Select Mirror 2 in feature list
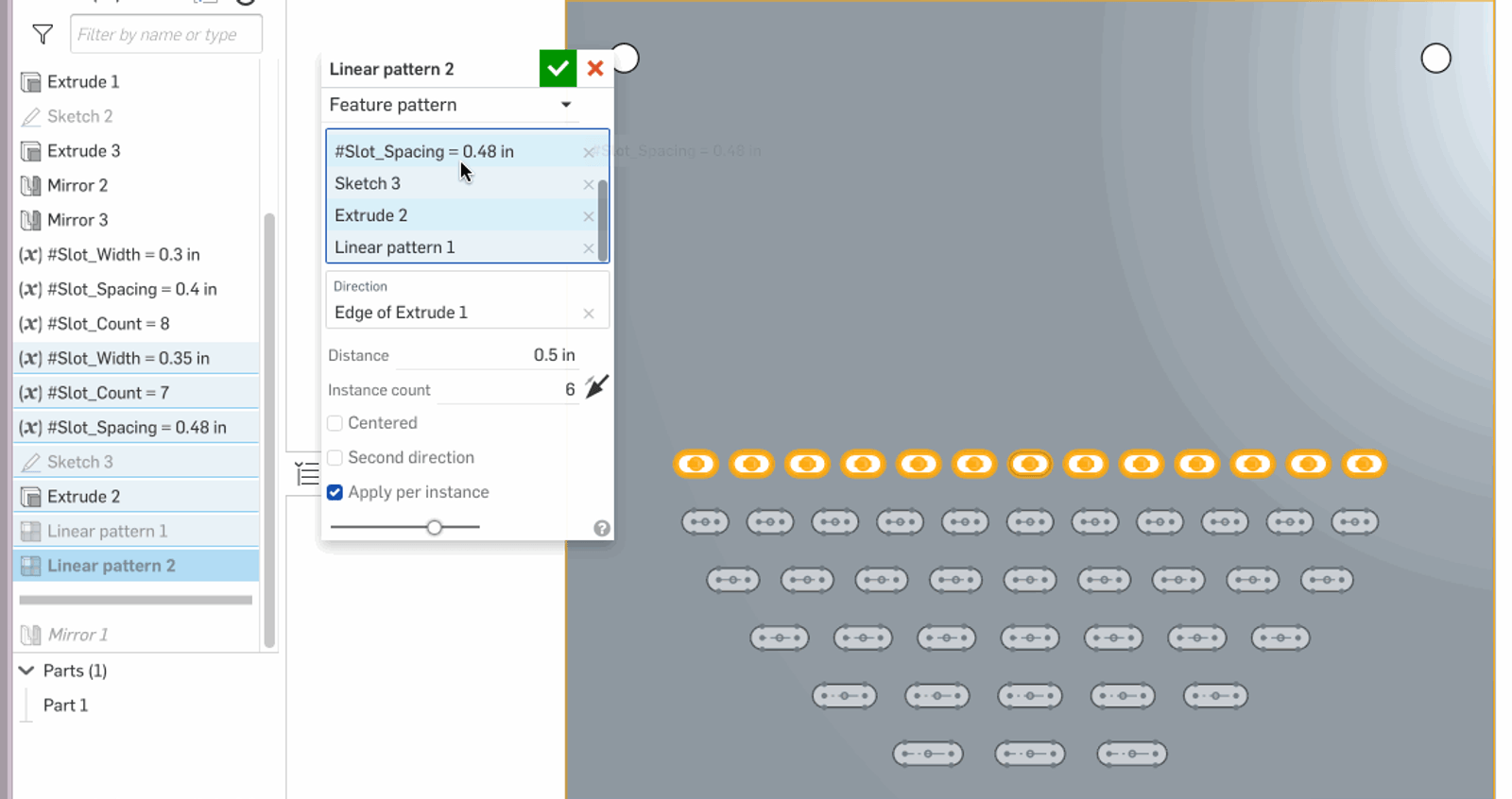The width and height of the screenshot is (1512, 799). tap(77, 185)
